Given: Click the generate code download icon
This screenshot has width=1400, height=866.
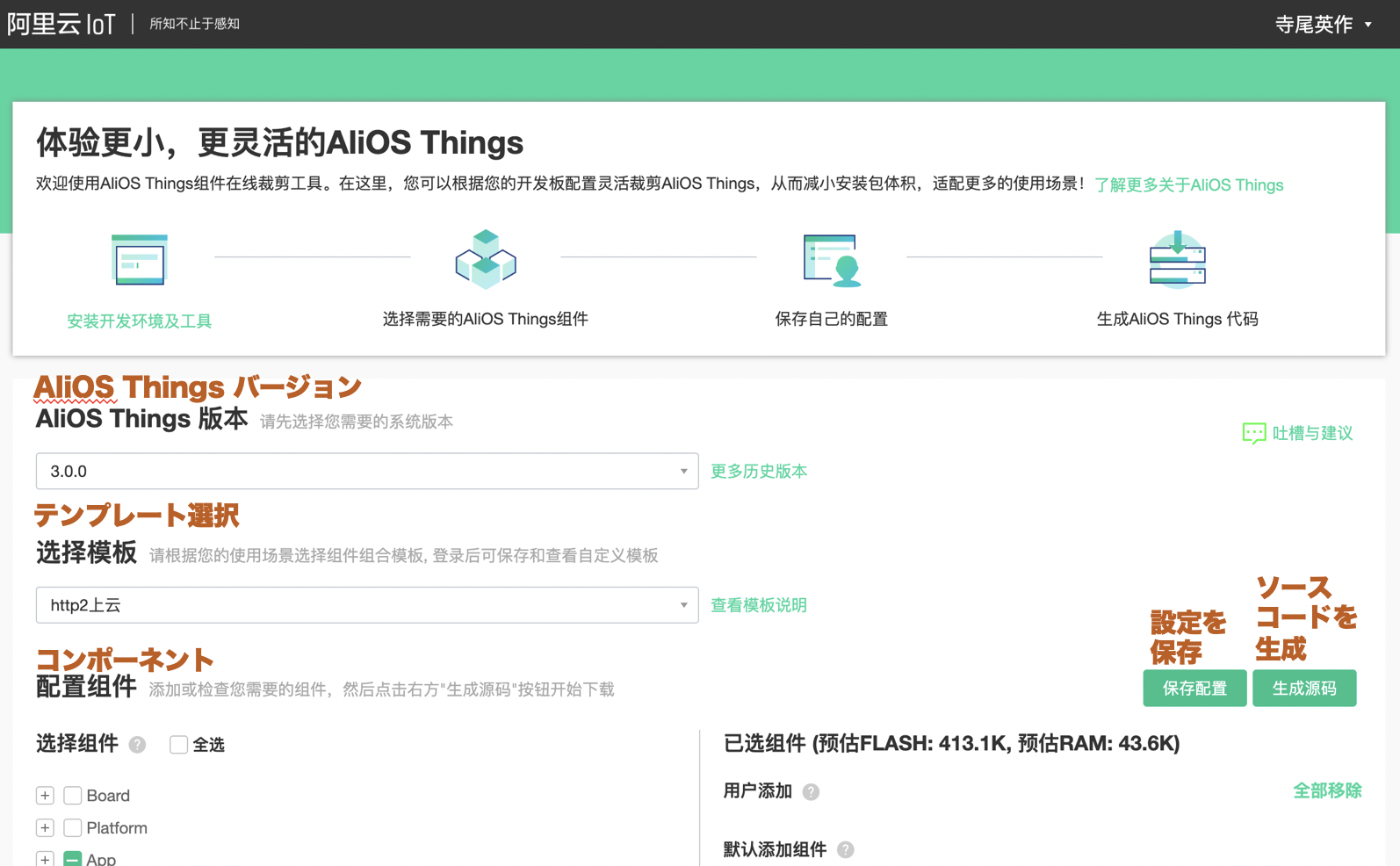Looking at the screenshot, I should point(1178,259).
